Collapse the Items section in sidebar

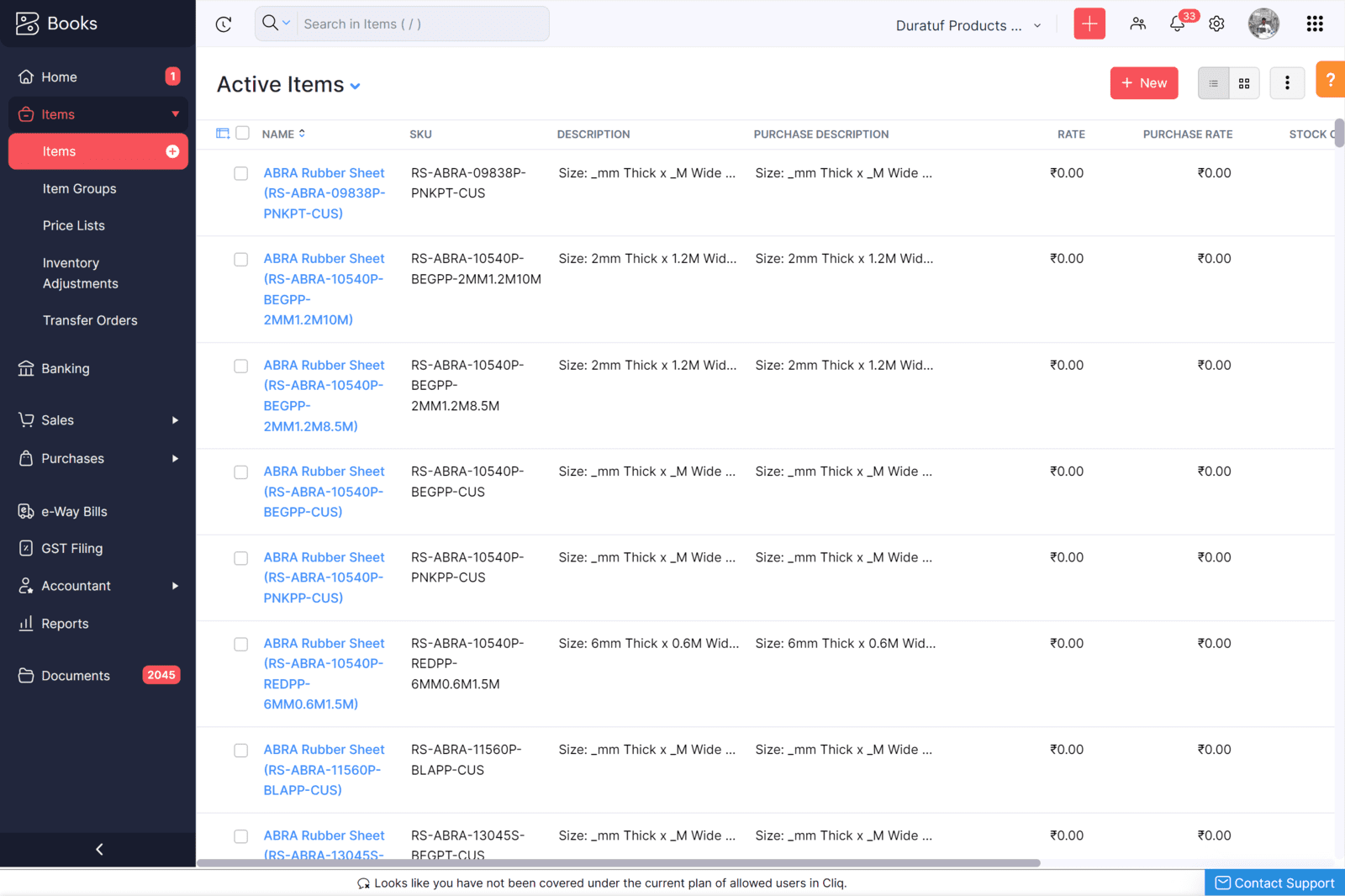pyautogui.click(x=176, y=114)
